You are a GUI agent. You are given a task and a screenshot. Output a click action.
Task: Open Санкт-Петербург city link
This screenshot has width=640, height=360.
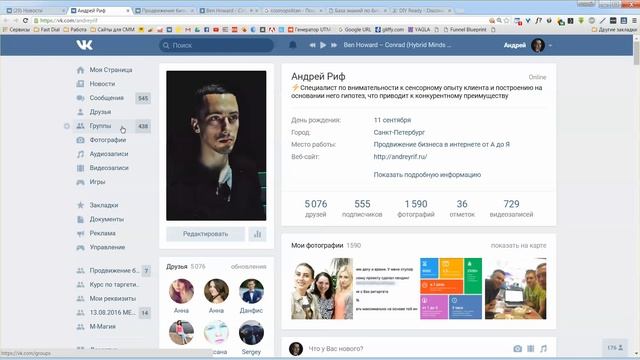pos(399,132)
